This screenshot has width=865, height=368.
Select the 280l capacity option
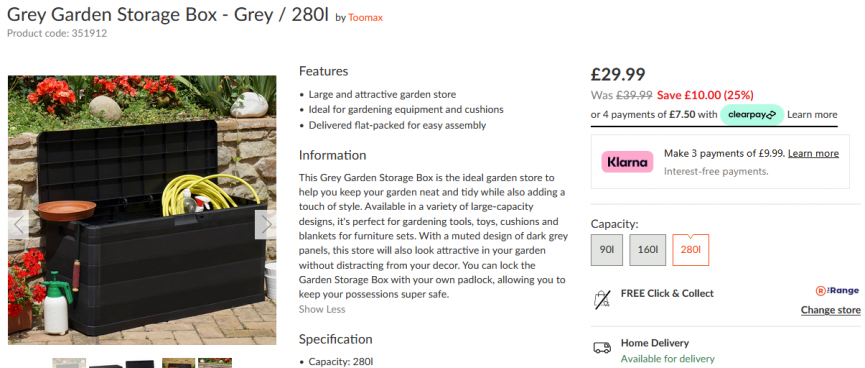coord(691,250)
